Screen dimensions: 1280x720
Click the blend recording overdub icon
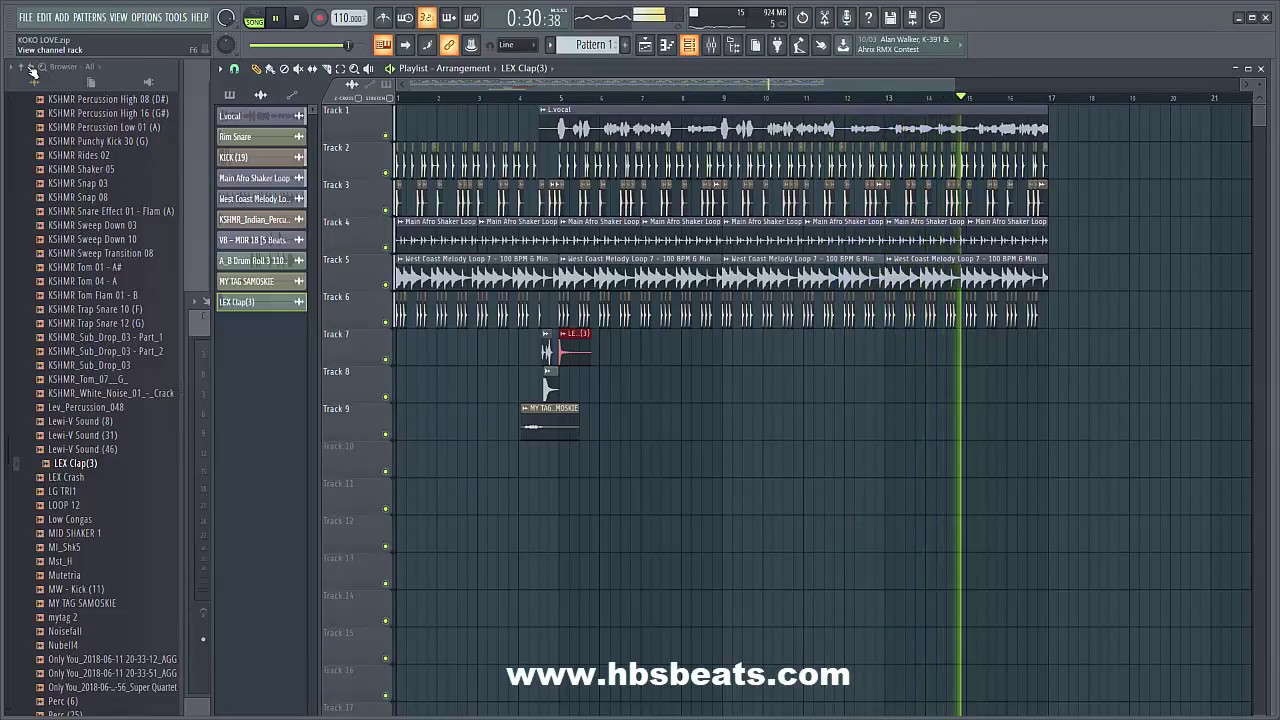coord(449,18)
